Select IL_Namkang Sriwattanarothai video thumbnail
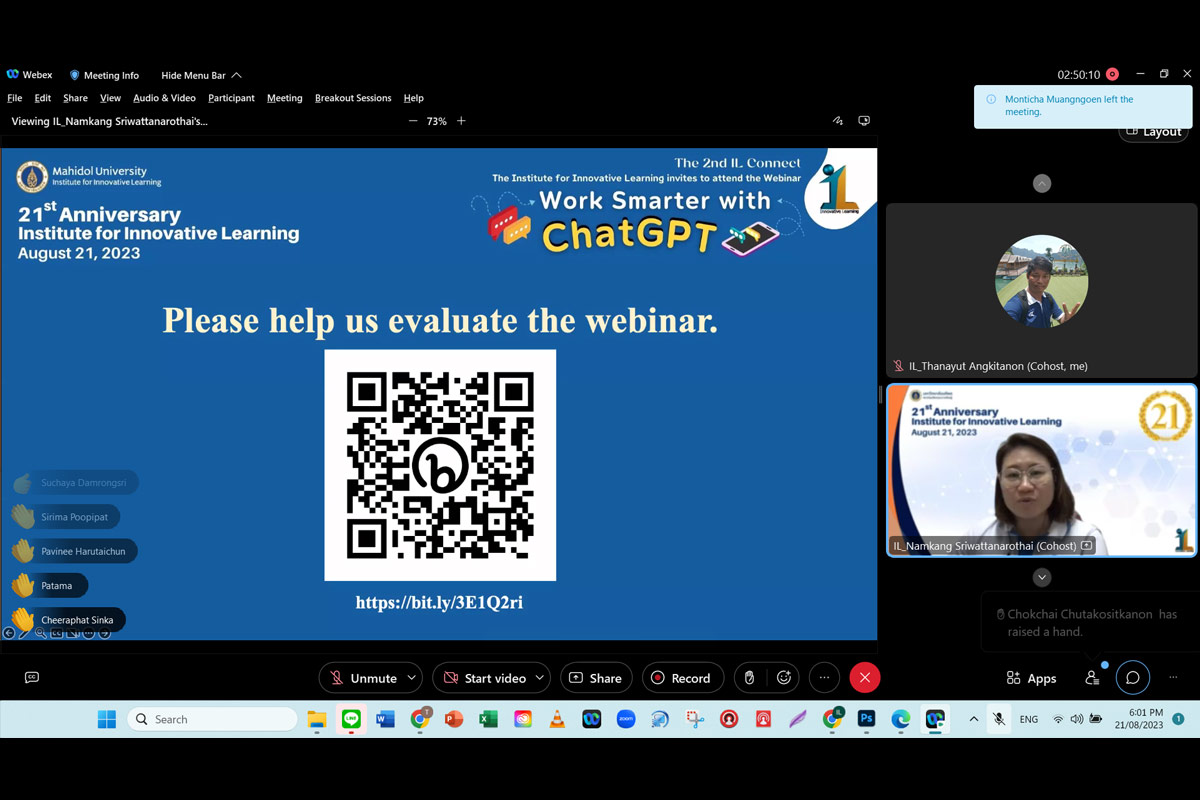This screenshot has width=1200, height=800. pyautogui.click(x=1041, y=470)
